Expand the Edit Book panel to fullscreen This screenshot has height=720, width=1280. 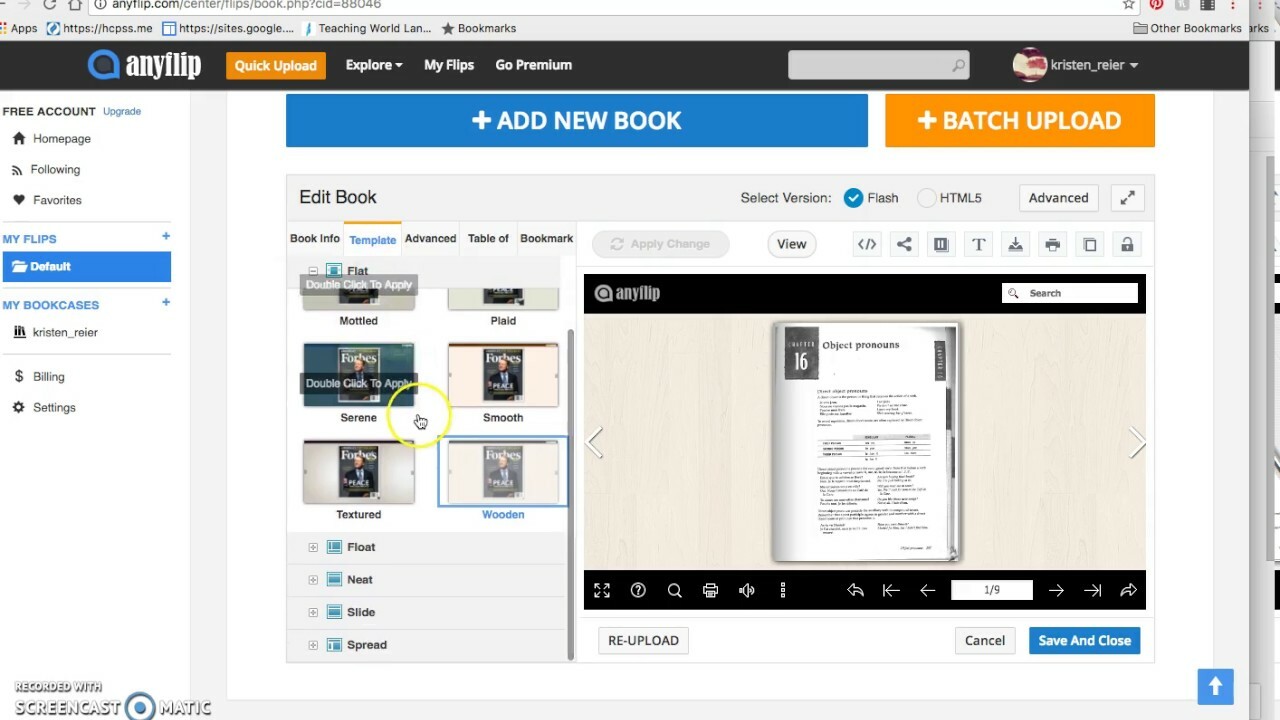(x=1127, y=198)
